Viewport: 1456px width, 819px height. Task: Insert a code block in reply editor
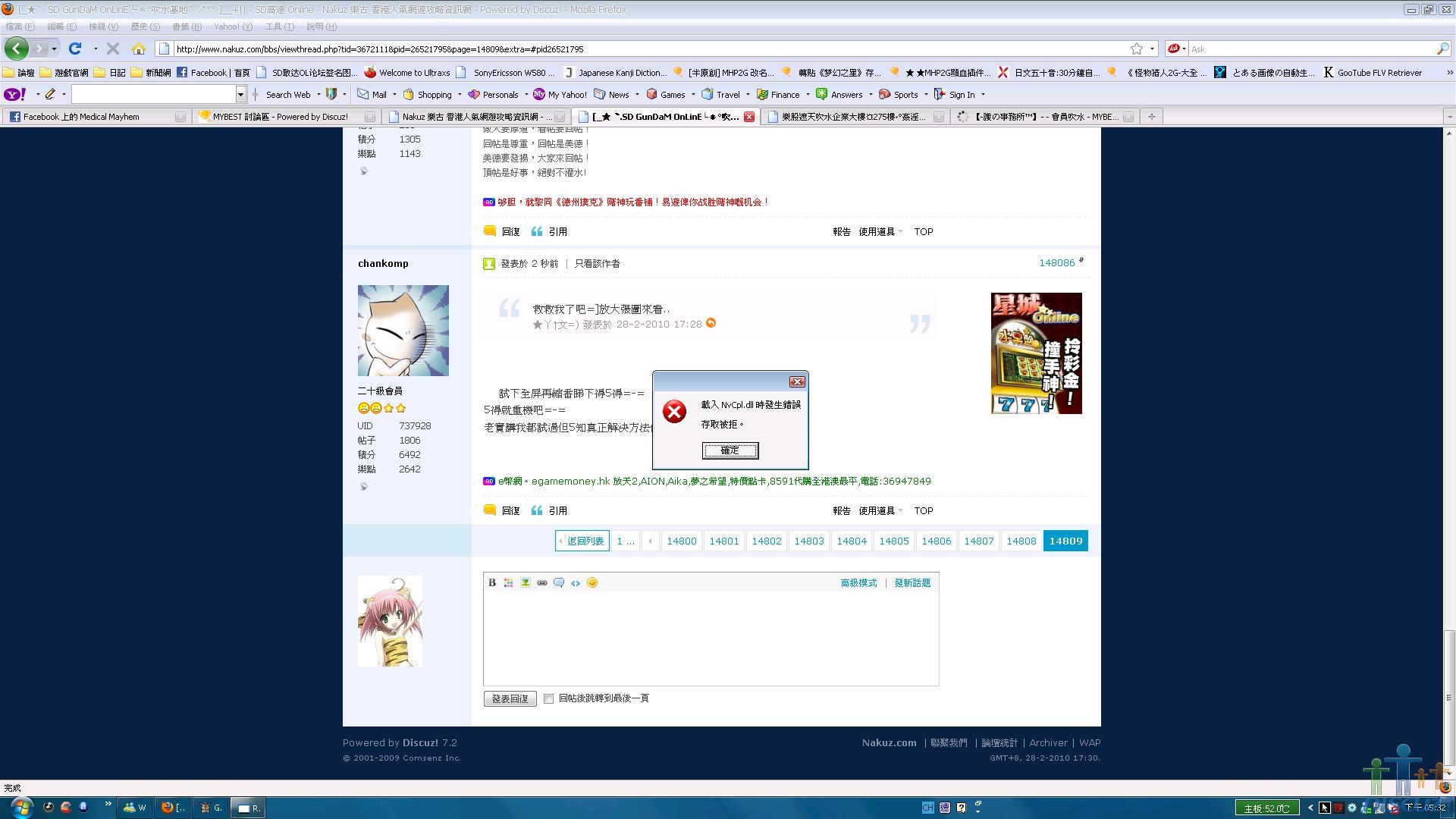(x=576, y=582)
